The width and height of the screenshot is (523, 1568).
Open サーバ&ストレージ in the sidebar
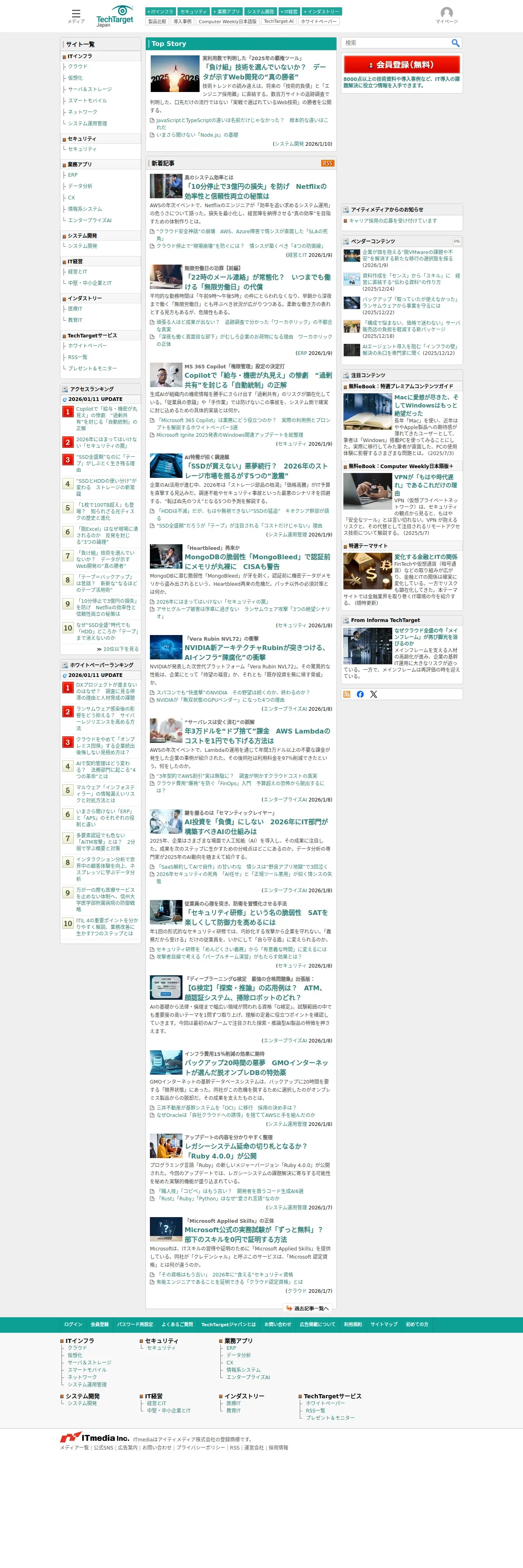(90, 90)
